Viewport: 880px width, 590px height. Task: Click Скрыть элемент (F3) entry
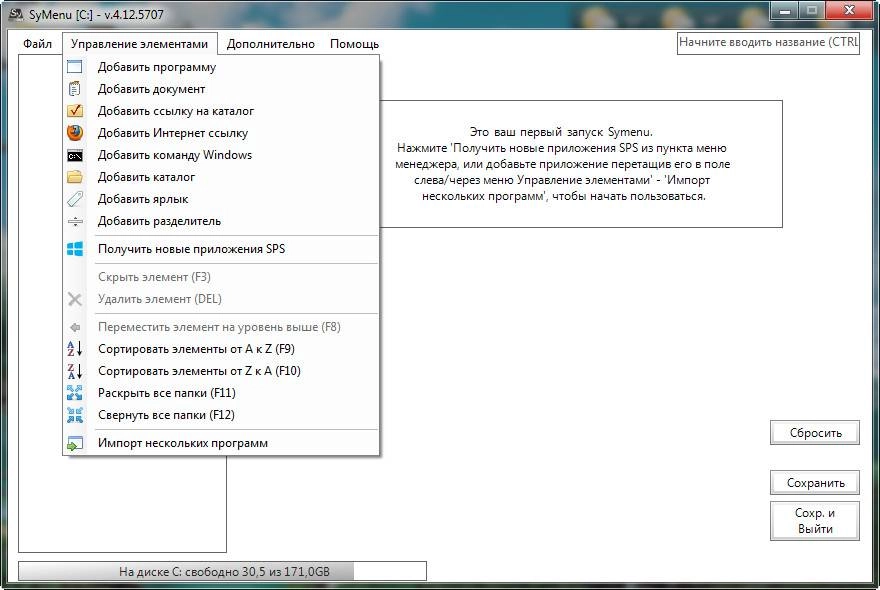pos(221,277)
